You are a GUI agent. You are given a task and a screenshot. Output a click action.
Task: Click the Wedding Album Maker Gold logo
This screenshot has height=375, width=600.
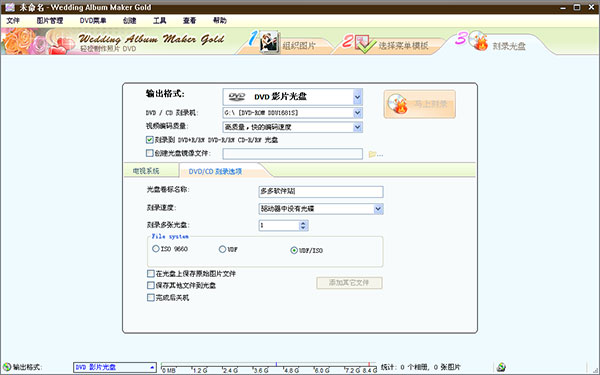tap(151, 39)
